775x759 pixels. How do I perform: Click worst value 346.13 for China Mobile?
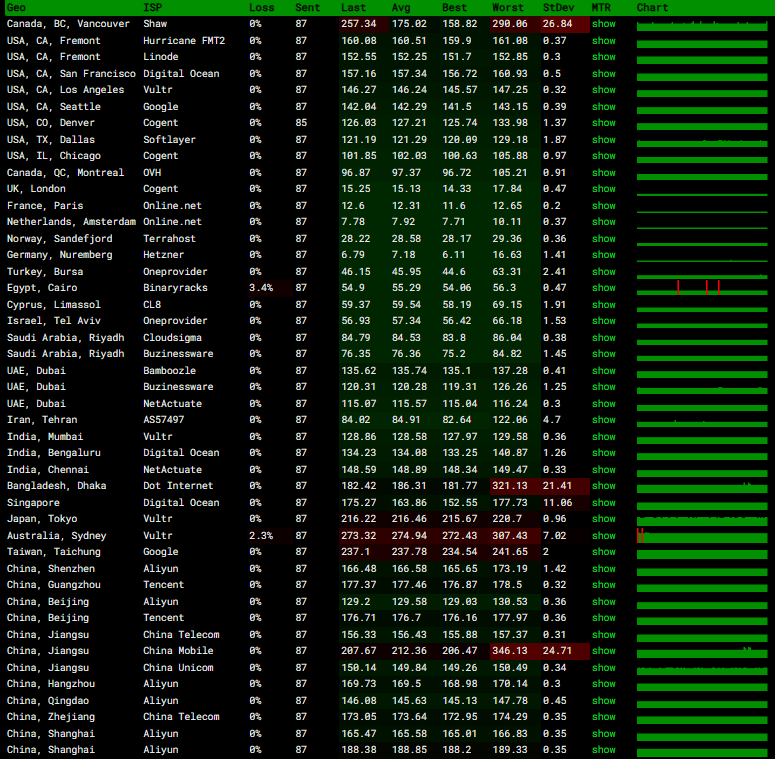coord(510,651)
